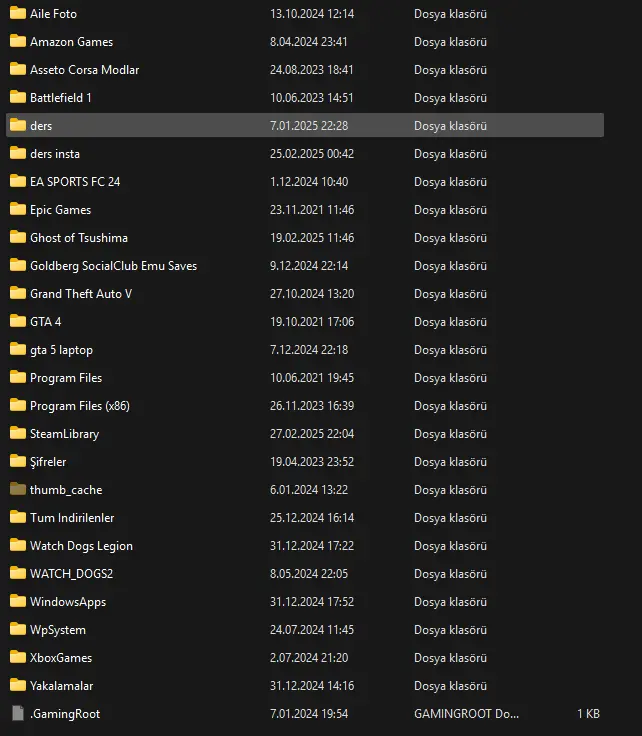Viewport: 642px width, 736px height.
Task: Click the Program Files folder icon
Action: [18, 377]
